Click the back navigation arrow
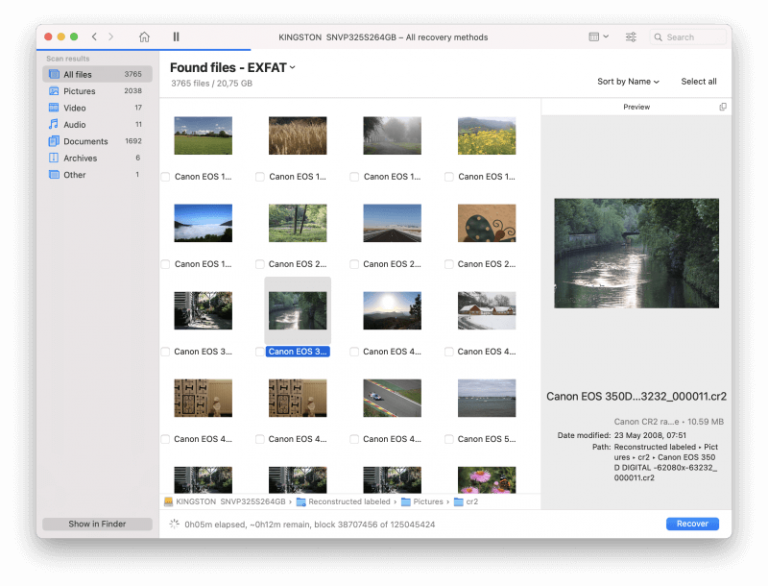Screen dimensions: 768x586 (94, 37)
